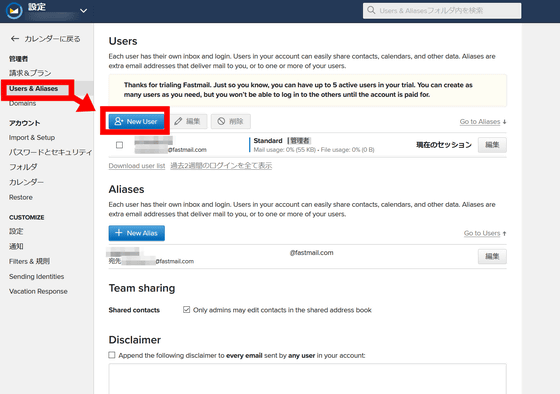Focus the Users & Aliases search field

(x=442, y=11)
